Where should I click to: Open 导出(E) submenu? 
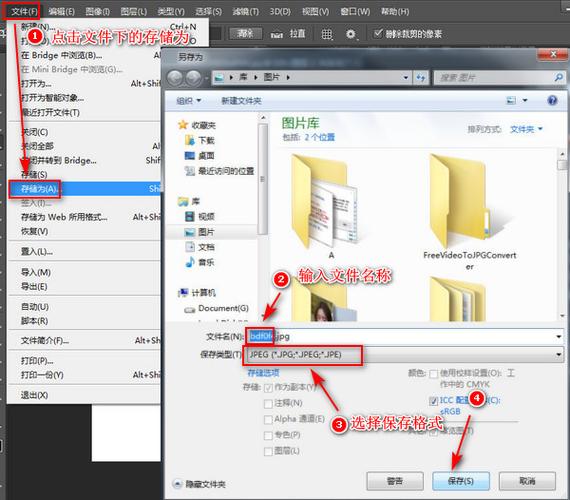pyautogui.click(x=84, y=286)
